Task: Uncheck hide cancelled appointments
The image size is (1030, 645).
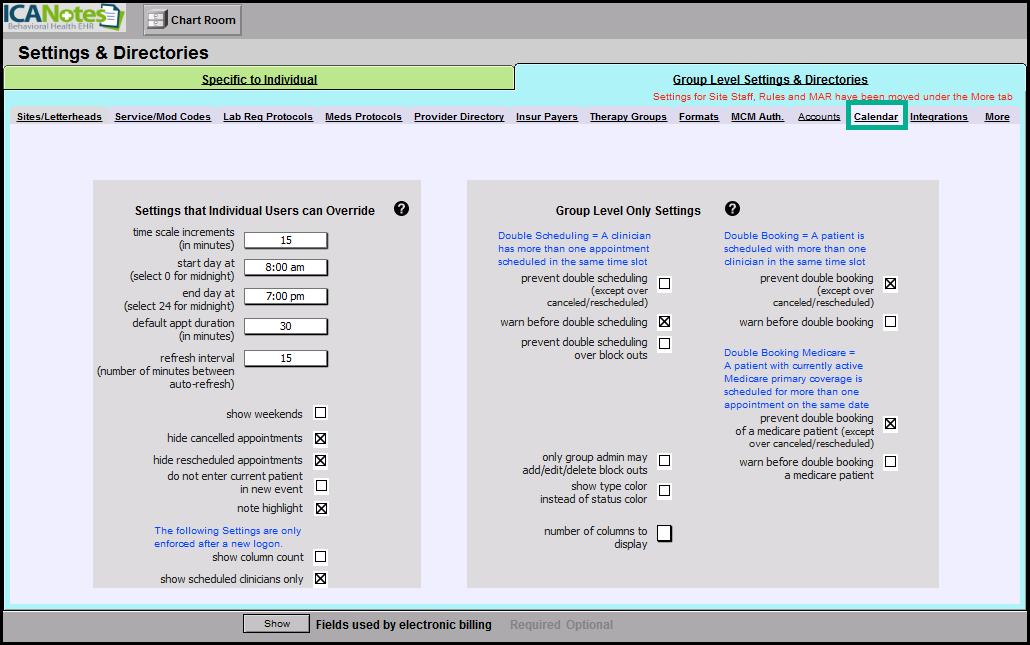Action: (321, 439)
